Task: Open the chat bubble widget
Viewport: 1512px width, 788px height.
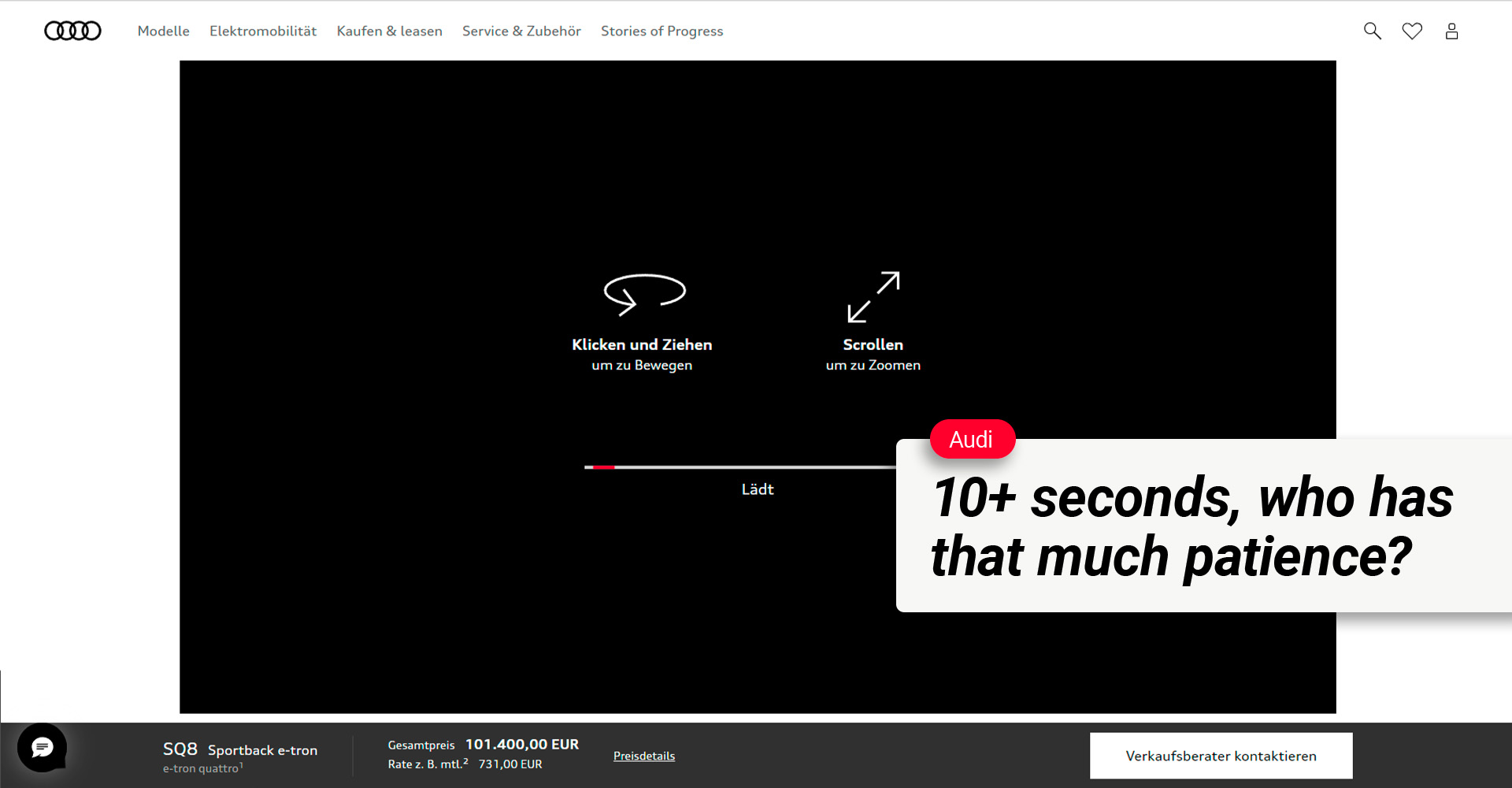Action: point(43,747)
